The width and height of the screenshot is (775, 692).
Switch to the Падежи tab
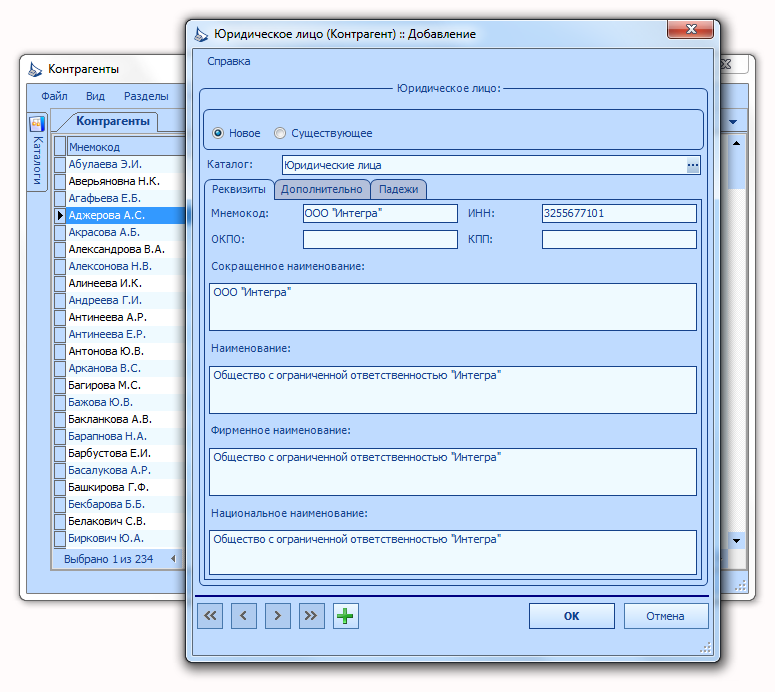tap(398, 189)
